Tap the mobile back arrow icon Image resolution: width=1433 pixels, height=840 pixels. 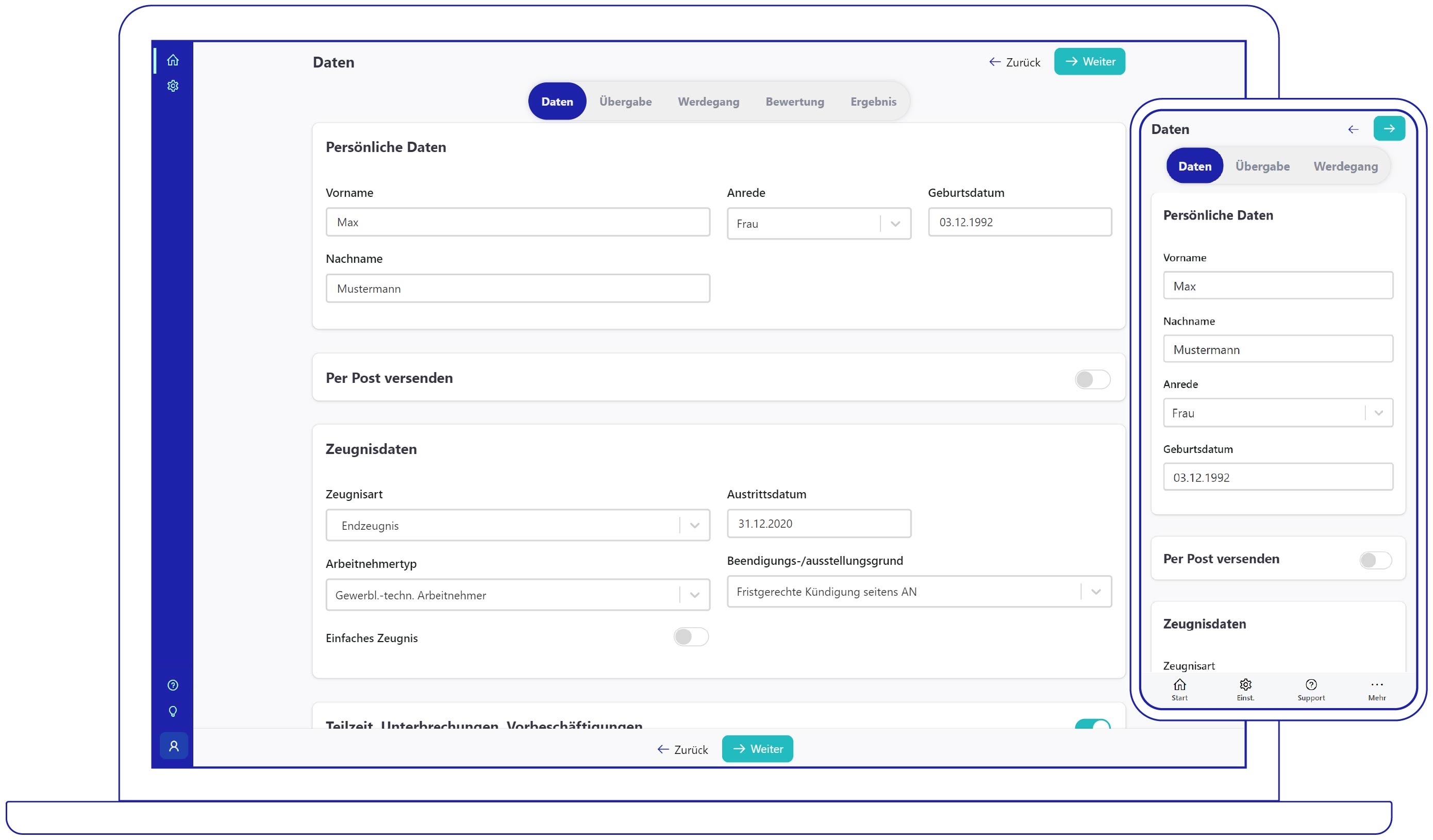click(x=1354, y=129)
